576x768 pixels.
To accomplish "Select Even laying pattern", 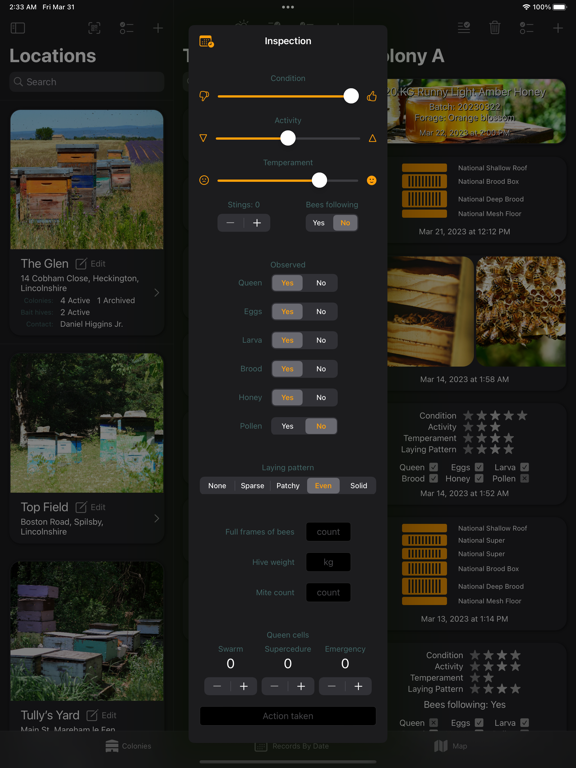I will pos(323,486).
